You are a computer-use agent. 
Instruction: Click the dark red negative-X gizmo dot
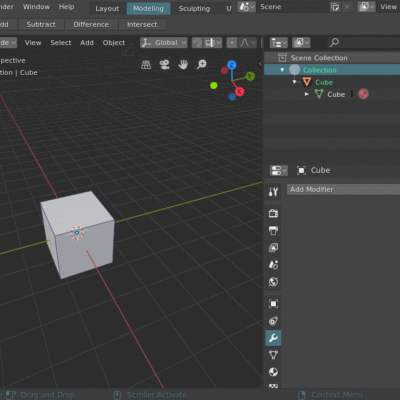(x=224, y=70)
